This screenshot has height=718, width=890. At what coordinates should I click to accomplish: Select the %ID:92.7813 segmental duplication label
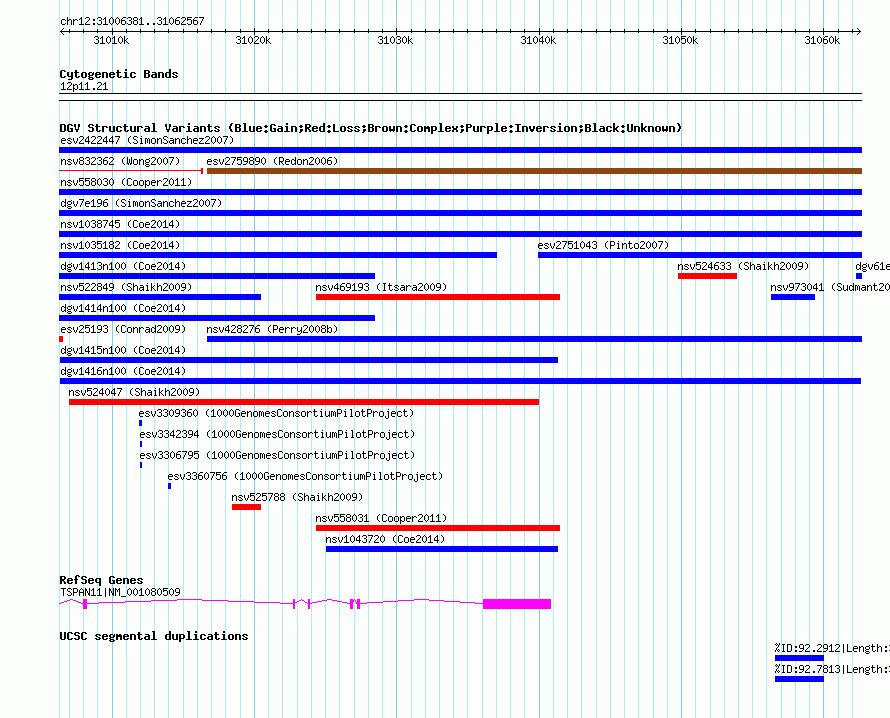click(832, 669)
